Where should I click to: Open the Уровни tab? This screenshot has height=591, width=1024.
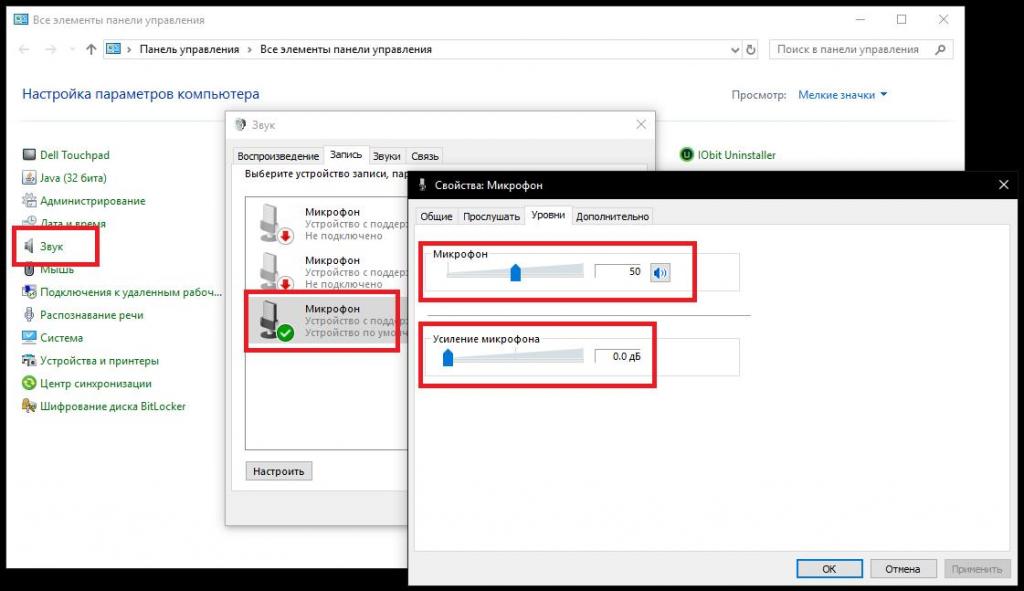pyautogui.click(x=548, y=215)
